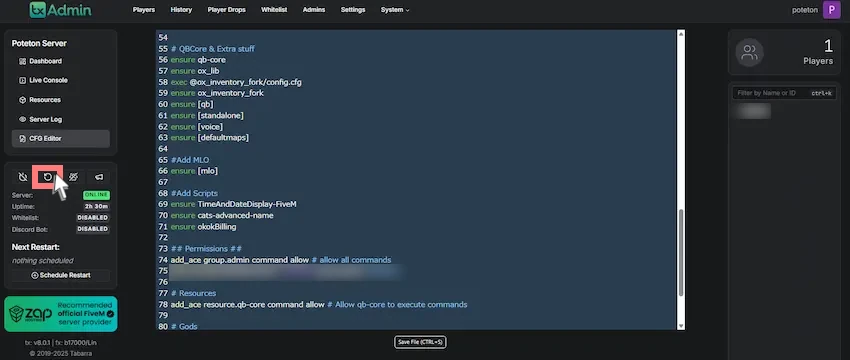Click line 70 ensure cats-advanced-name

pyautogui.click(x=222, y=215)
